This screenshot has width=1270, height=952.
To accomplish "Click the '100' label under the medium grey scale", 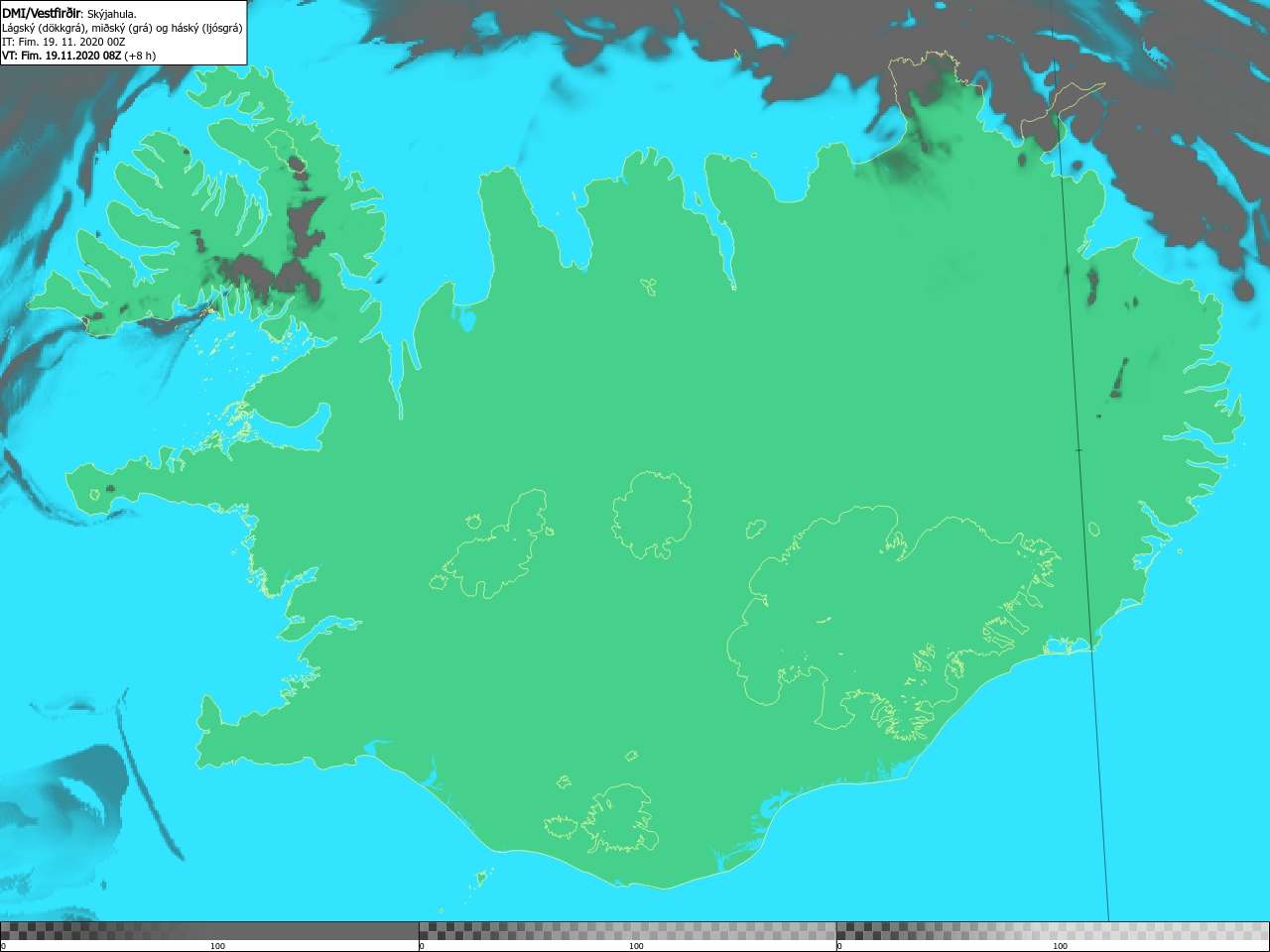I will click(636, 946).
